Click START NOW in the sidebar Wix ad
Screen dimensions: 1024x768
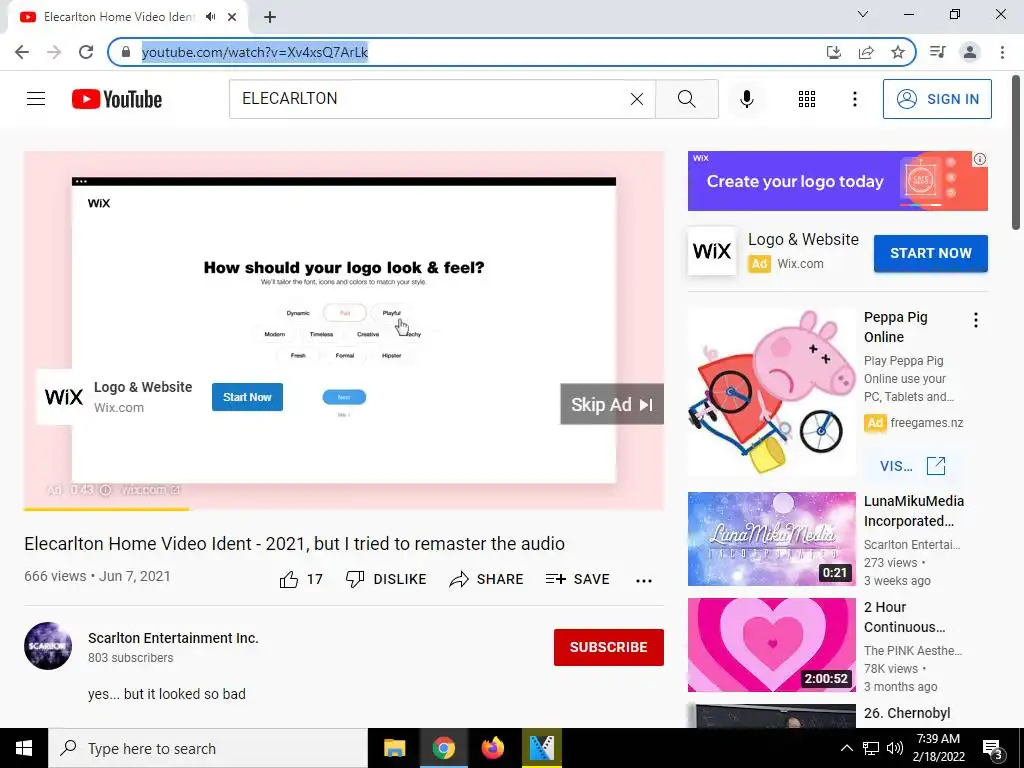(x=931, y=253)
